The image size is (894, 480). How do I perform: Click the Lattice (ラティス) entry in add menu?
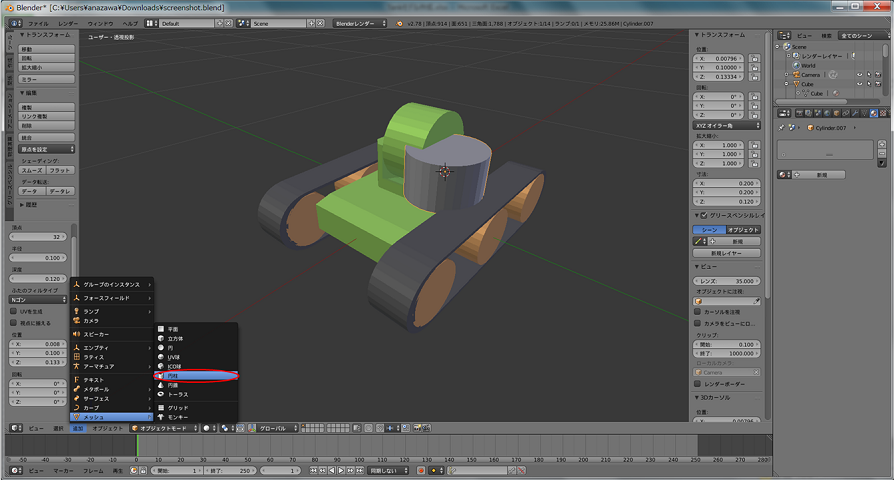coord(94,357)
